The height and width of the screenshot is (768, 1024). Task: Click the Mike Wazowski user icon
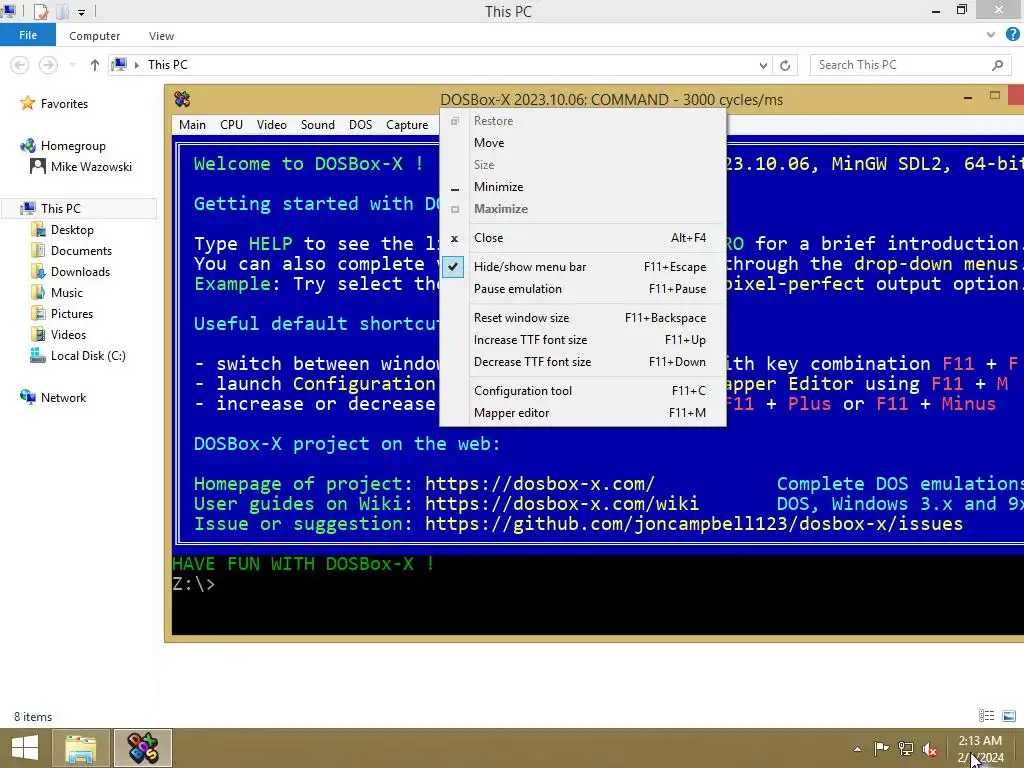click(x=38, y=167)
